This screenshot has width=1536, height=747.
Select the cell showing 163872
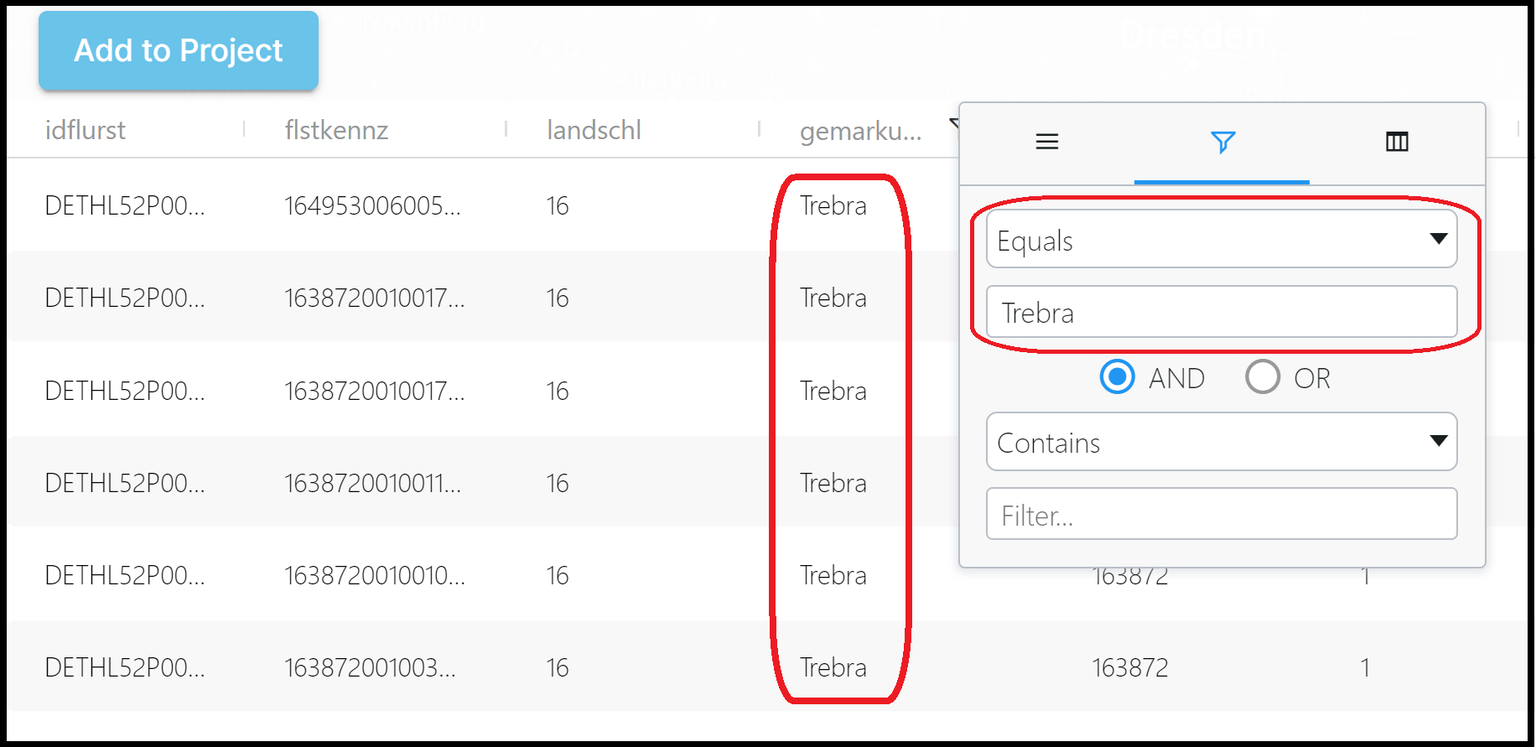click(1130, 667)
